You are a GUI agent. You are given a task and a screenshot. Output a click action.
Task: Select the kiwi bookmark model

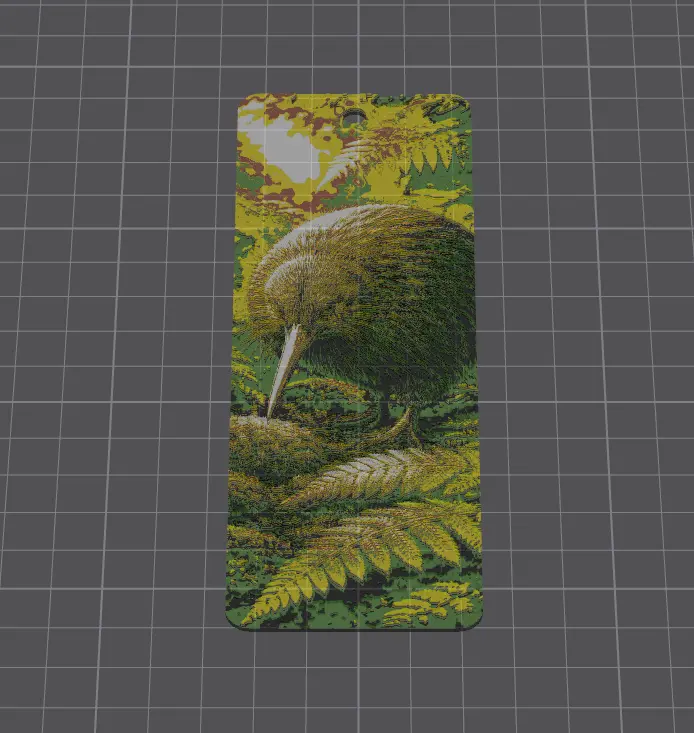354,362
